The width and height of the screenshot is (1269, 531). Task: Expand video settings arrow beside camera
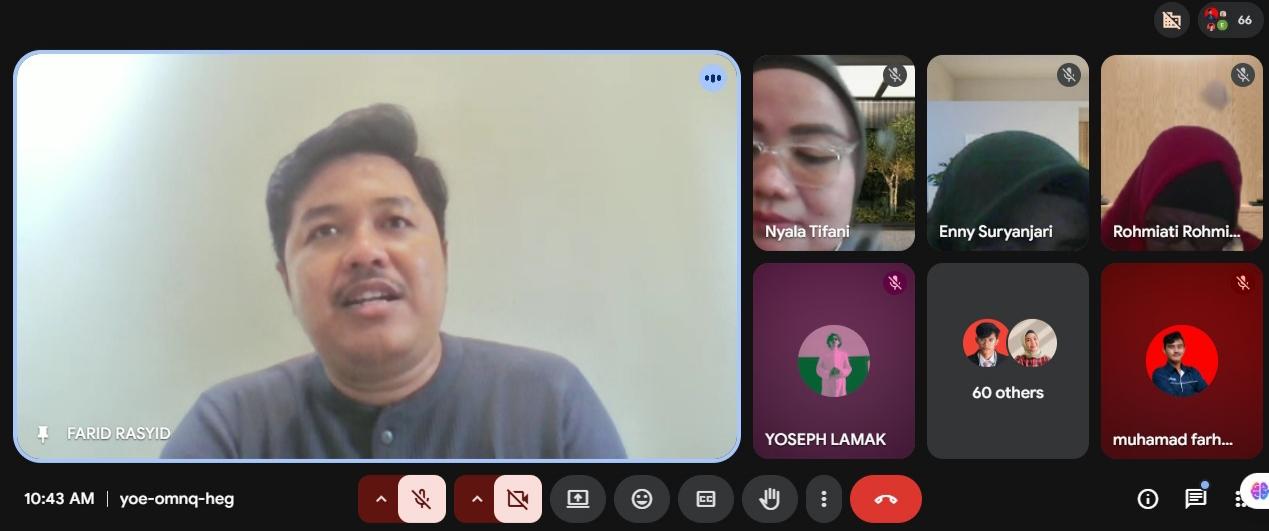coord(476,499)
